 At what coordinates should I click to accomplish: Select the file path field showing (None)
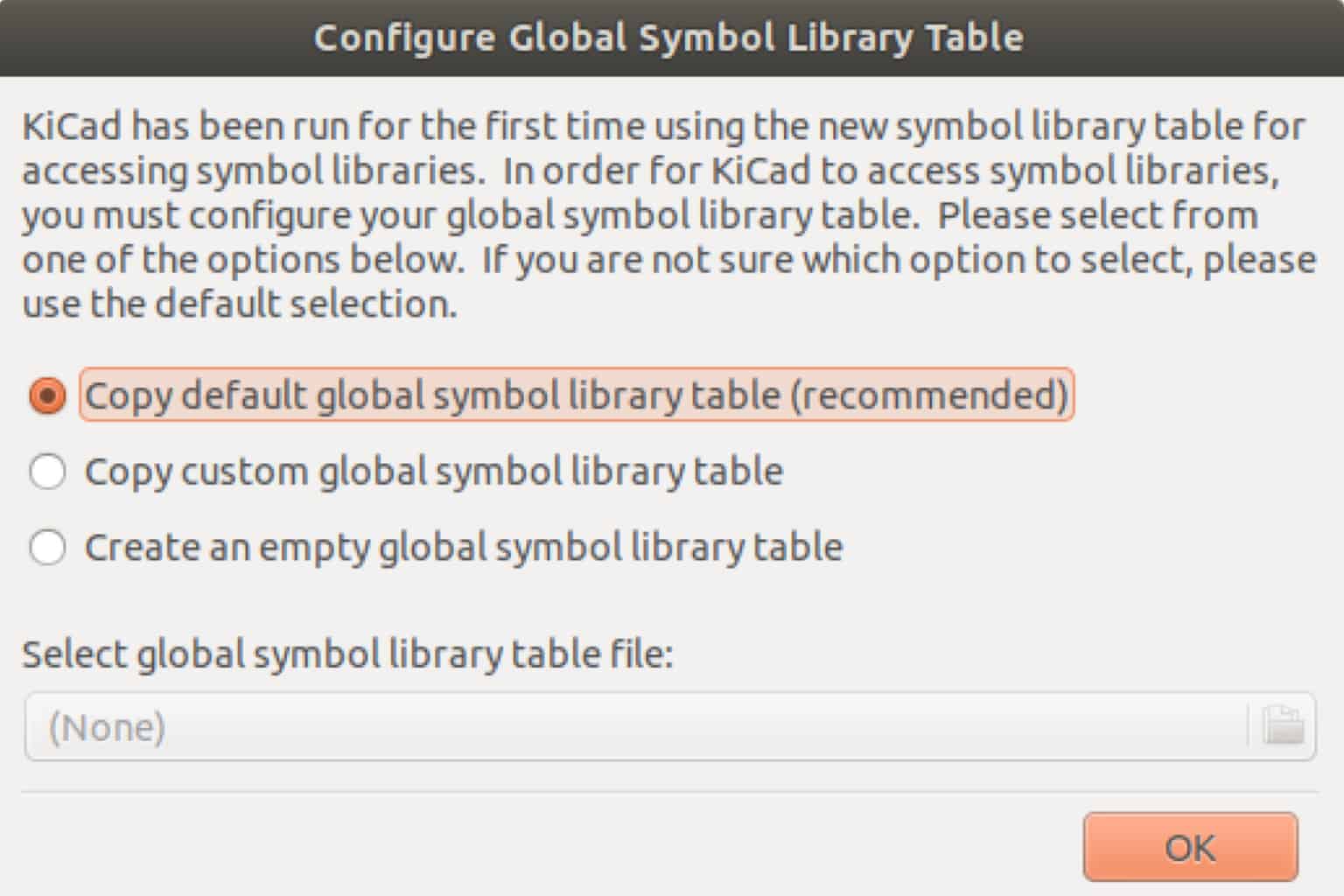tap(525, 726)
